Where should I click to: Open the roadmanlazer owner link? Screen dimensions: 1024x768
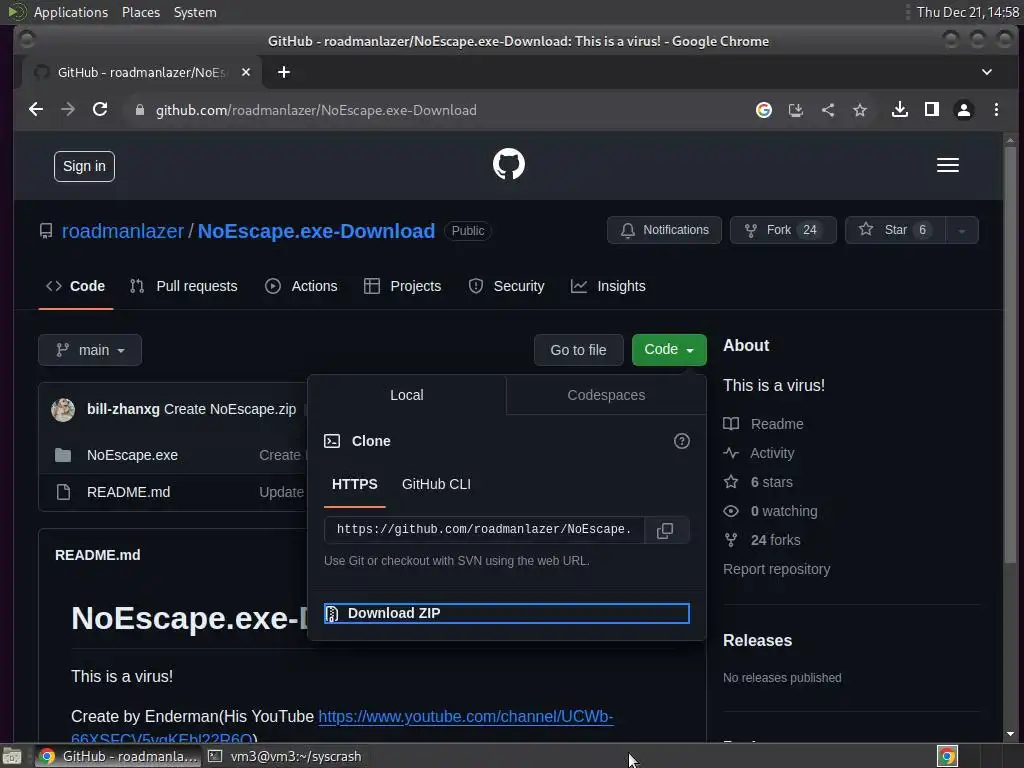123,231
